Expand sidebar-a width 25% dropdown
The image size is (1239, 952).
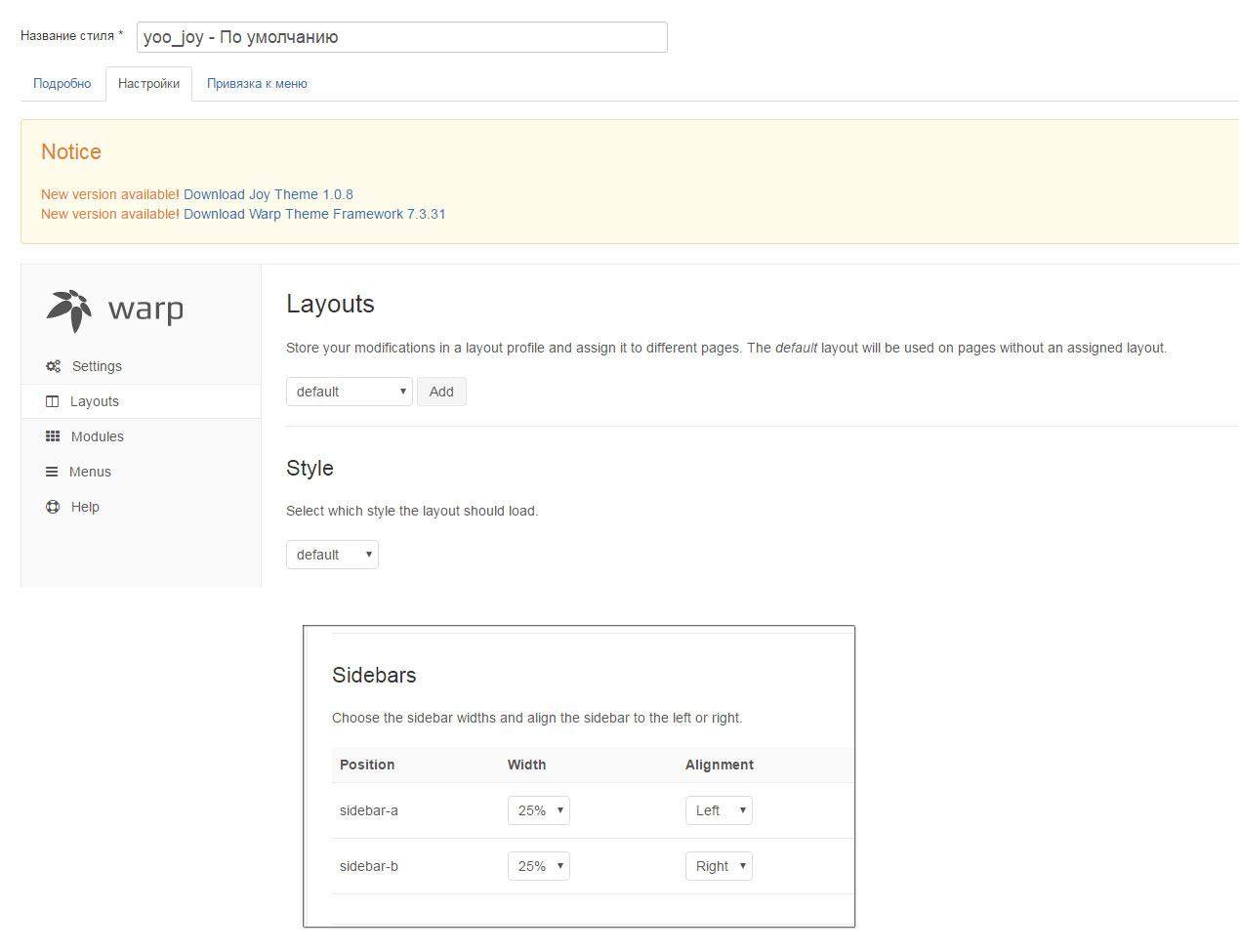pos(538,810)
